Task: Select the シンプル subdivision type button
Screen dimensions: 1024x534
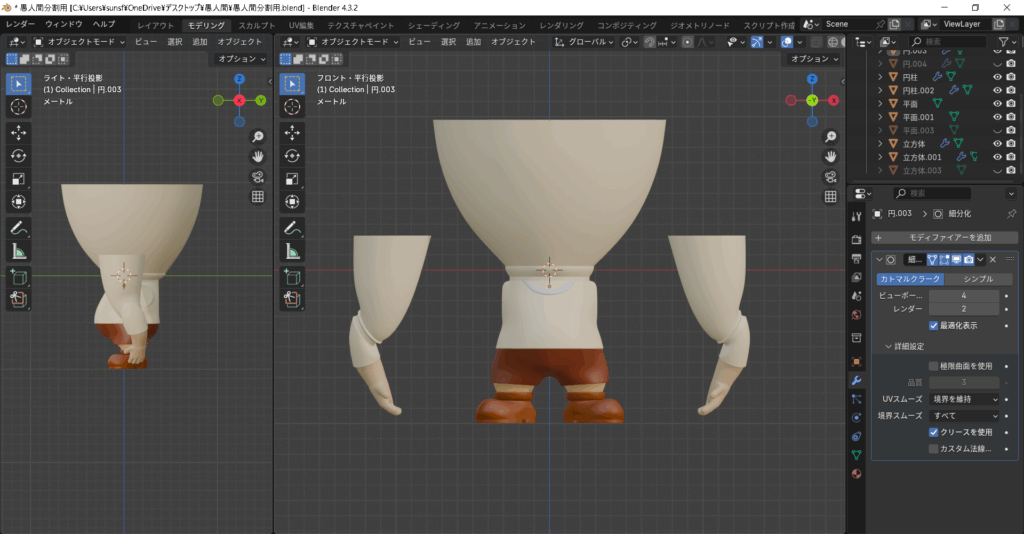Action: pos(980,279)
